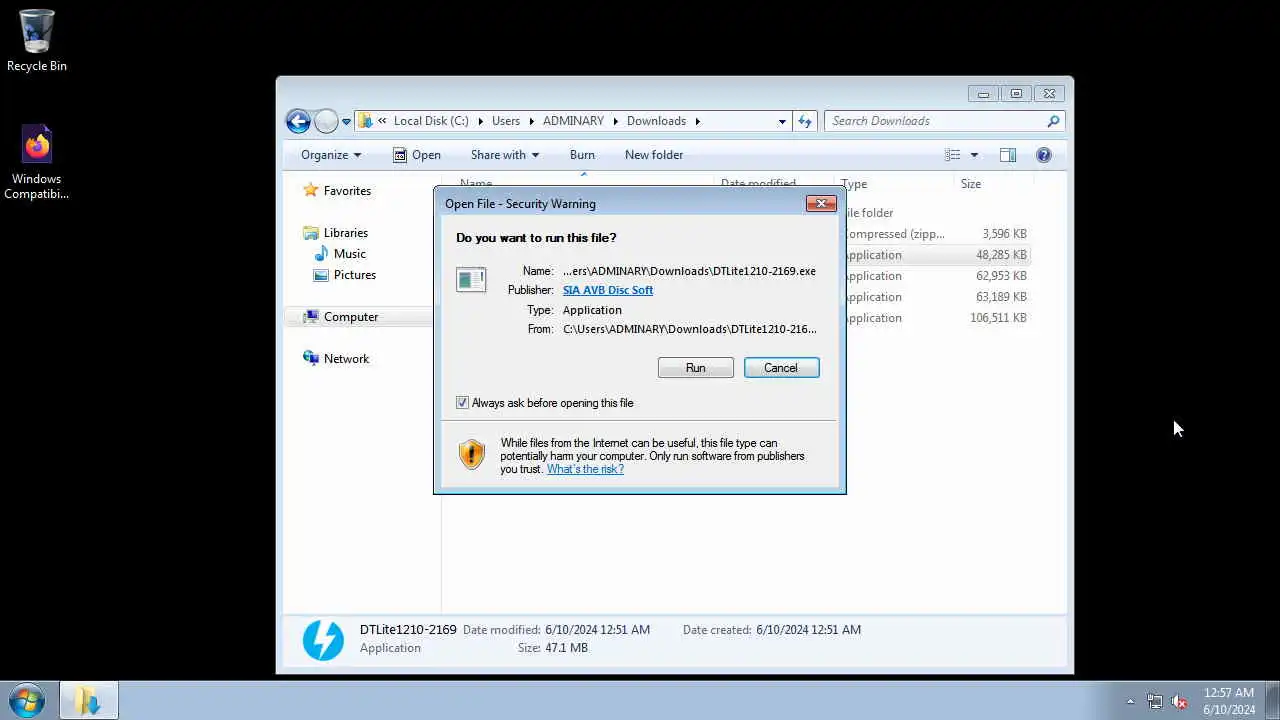Screen dimensions: 1280x720
Task: Click Explorer's Forward arrow button
Action: [x=326, y=121]
